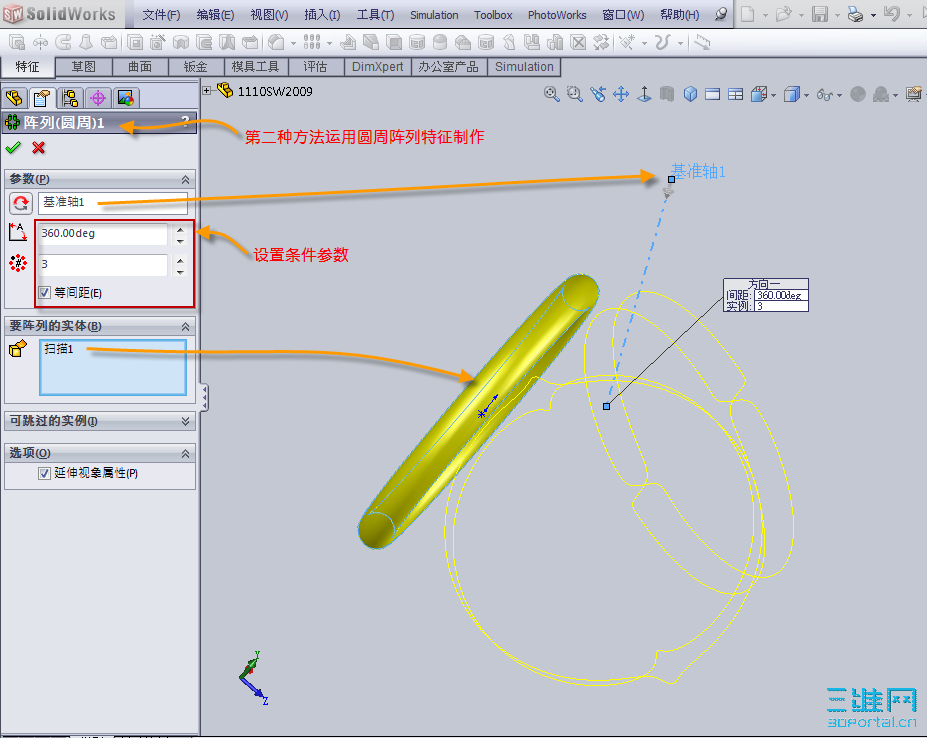
Task: Open the PhotoWorks menu
Action: pyautogui.click(x=557, y=15)
